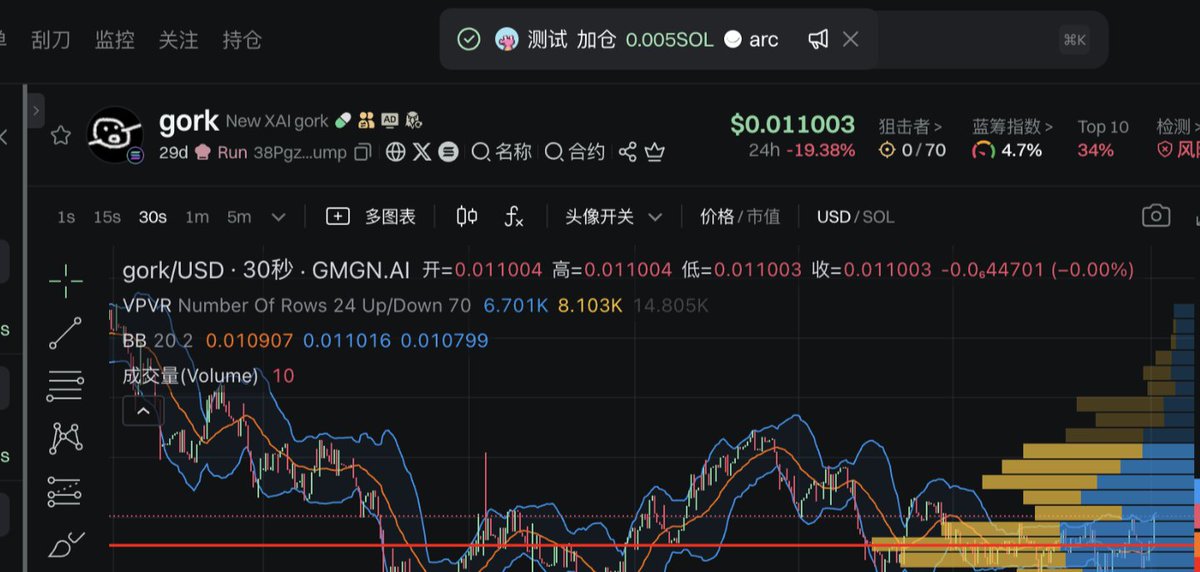Click the arc token in notification
Screen dimensions: 1200x572
coord(750,39)
